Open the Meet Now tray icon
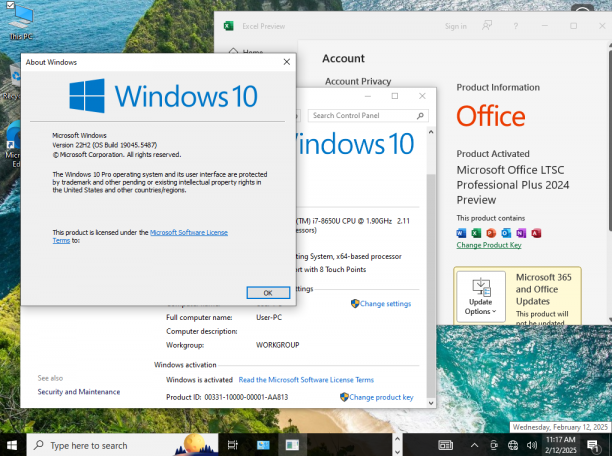Viewport: 612px width, 456px height. point(494,445)
